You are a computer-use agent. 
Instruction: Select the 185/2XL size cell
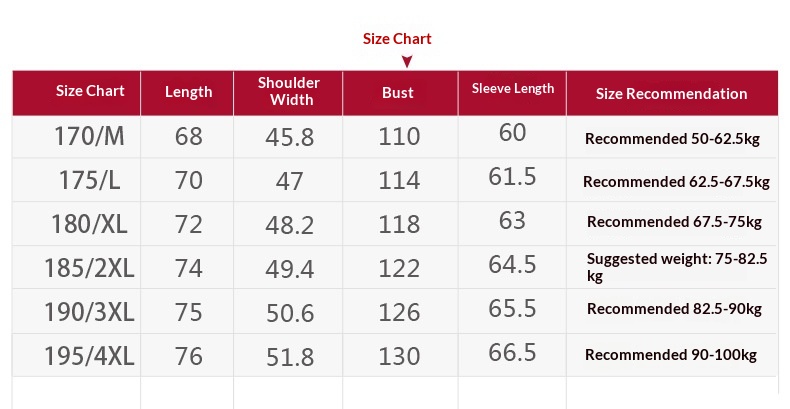[x=90, y=268]
